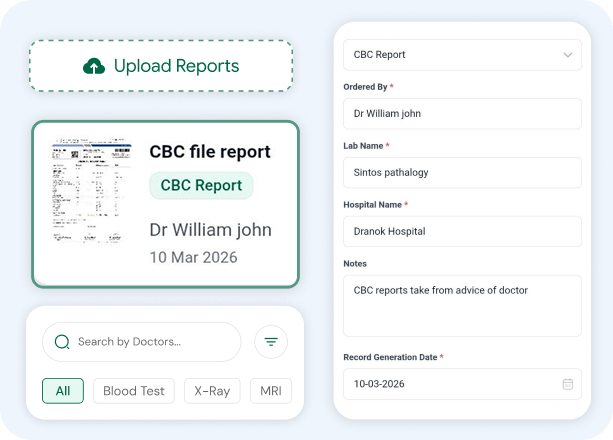
Task: Click the Upload Reports button
Action: click(x=161, y=66)
